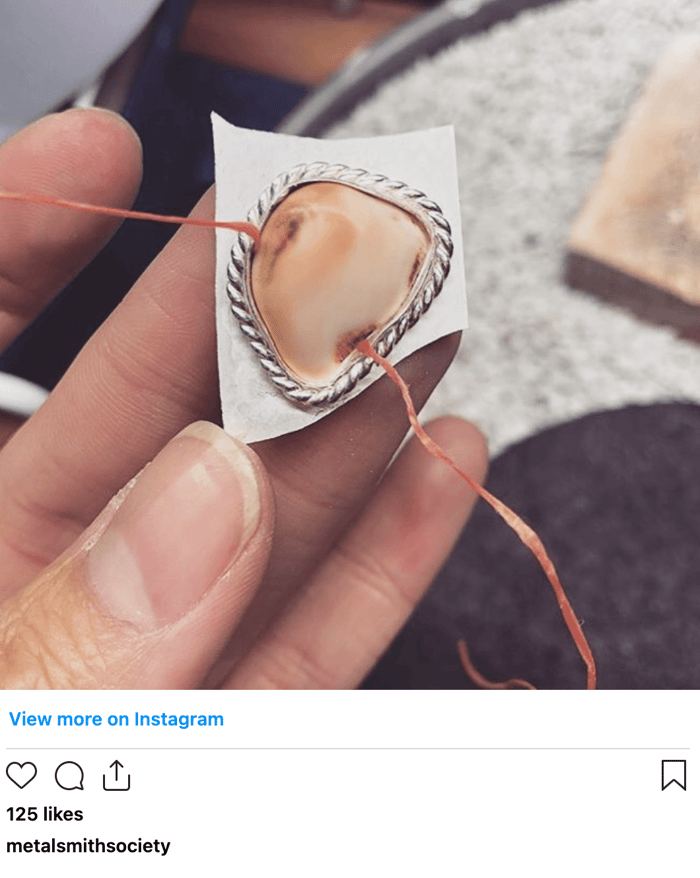Open the metalsmithsociety profile
Image resolution: width=700 pixels, height=878 pixels.
pos(88,846)
